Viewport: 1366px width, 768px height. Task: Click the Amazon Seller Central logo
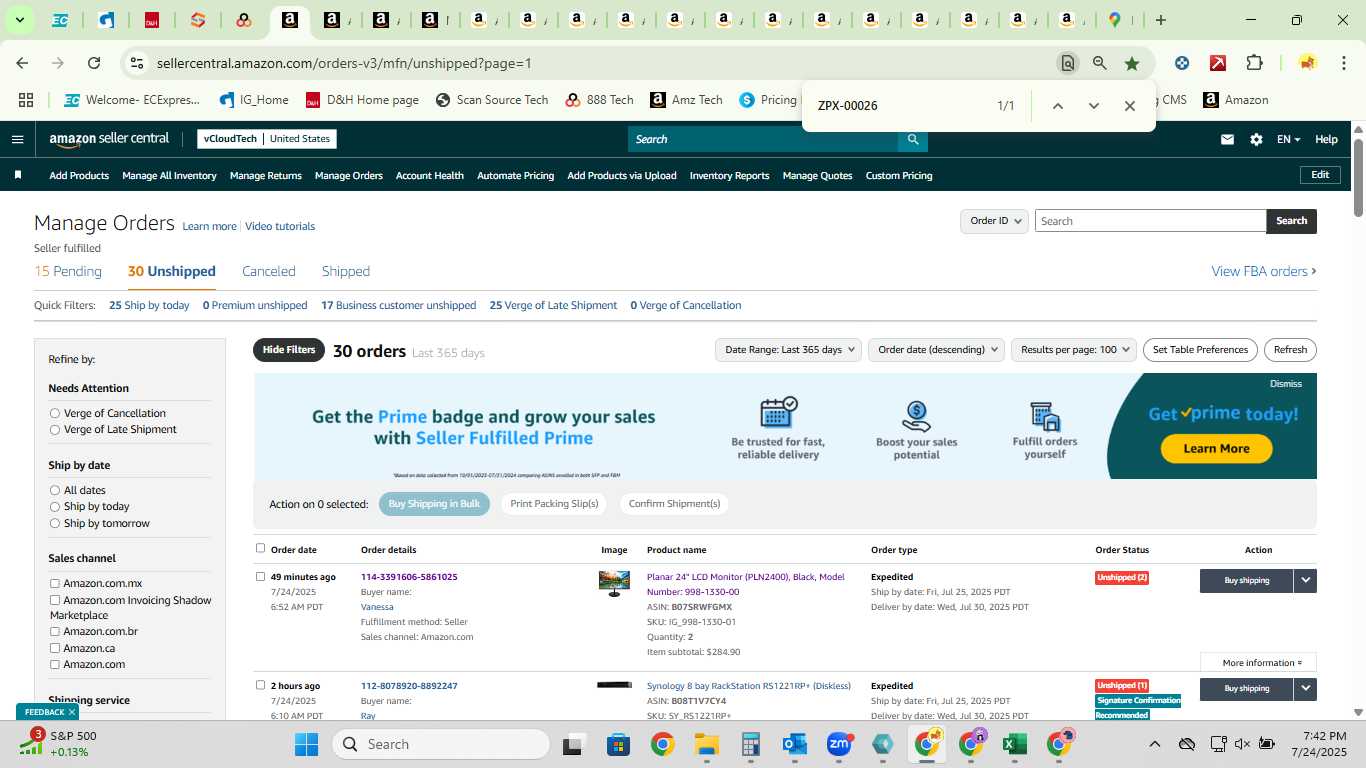click(109, 139)
